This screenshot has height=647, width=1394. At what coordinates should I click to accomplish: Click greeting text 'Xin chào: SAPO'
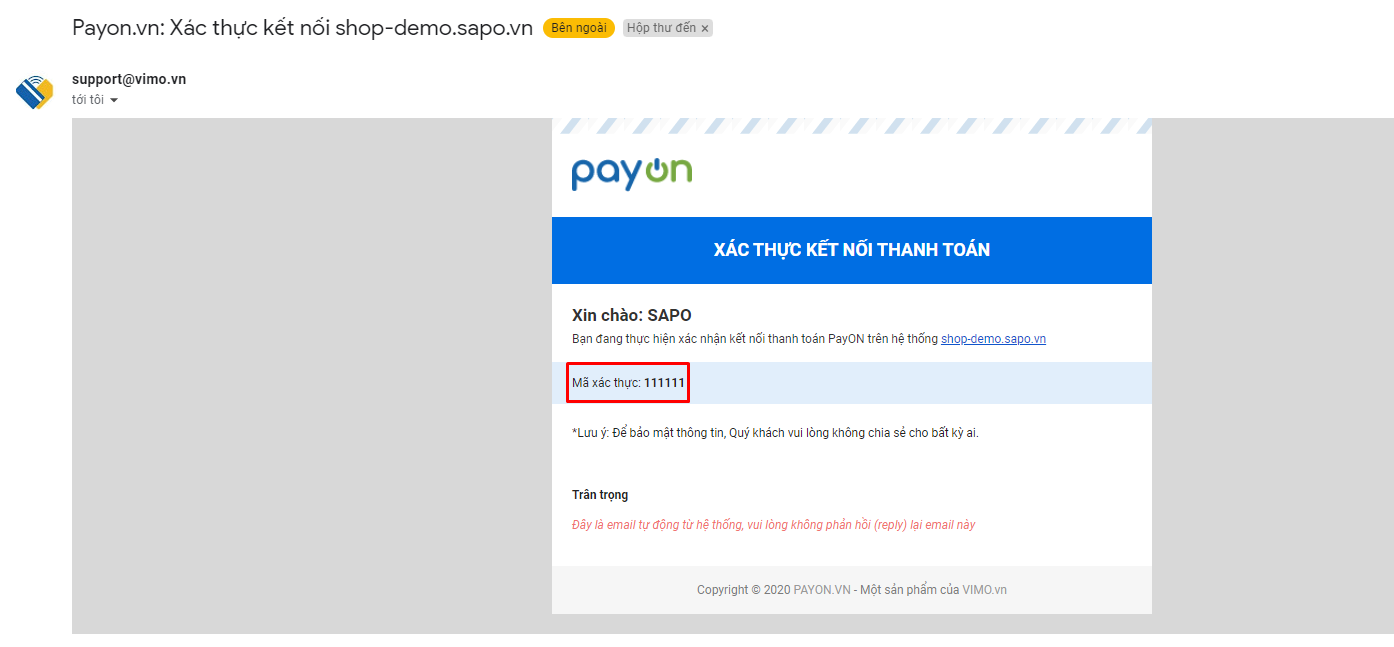tap(632, 315)
